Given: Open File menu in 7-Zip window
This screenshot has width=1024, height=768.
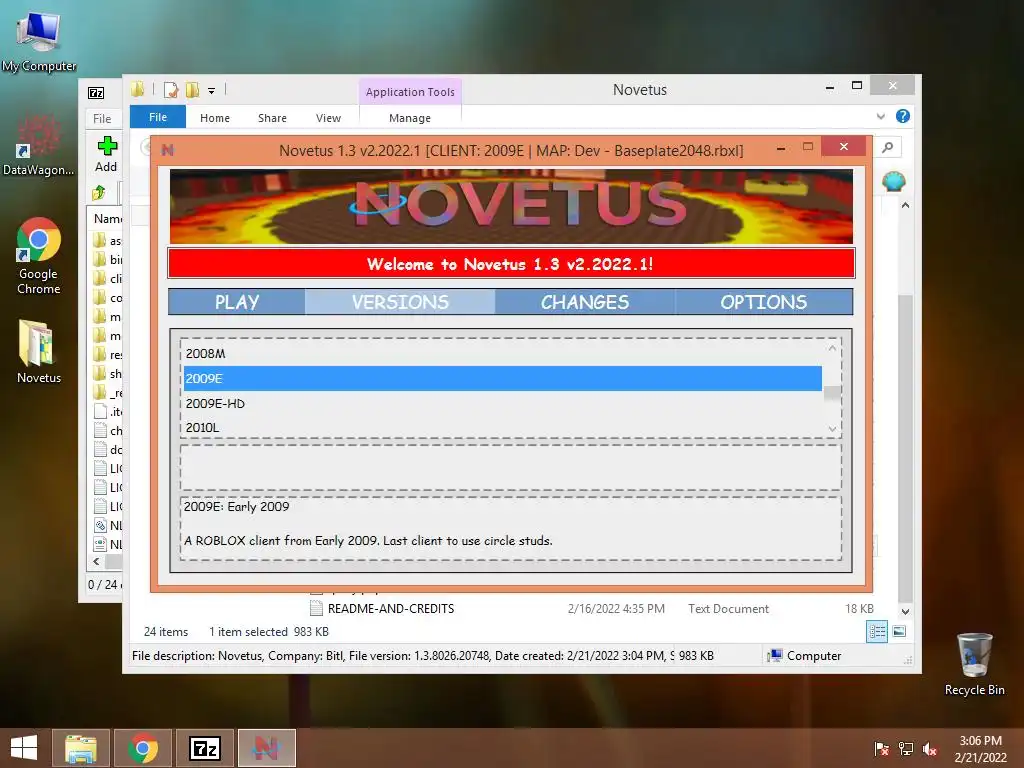Looking at the screenshot, I should tap(102, 119).
